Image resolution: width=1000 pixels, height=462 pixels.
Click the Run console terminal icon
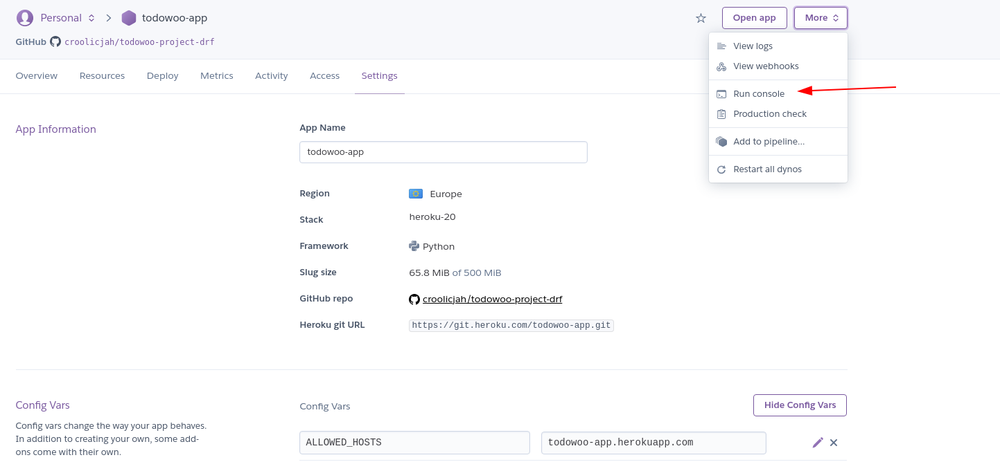tap(721, 94)
